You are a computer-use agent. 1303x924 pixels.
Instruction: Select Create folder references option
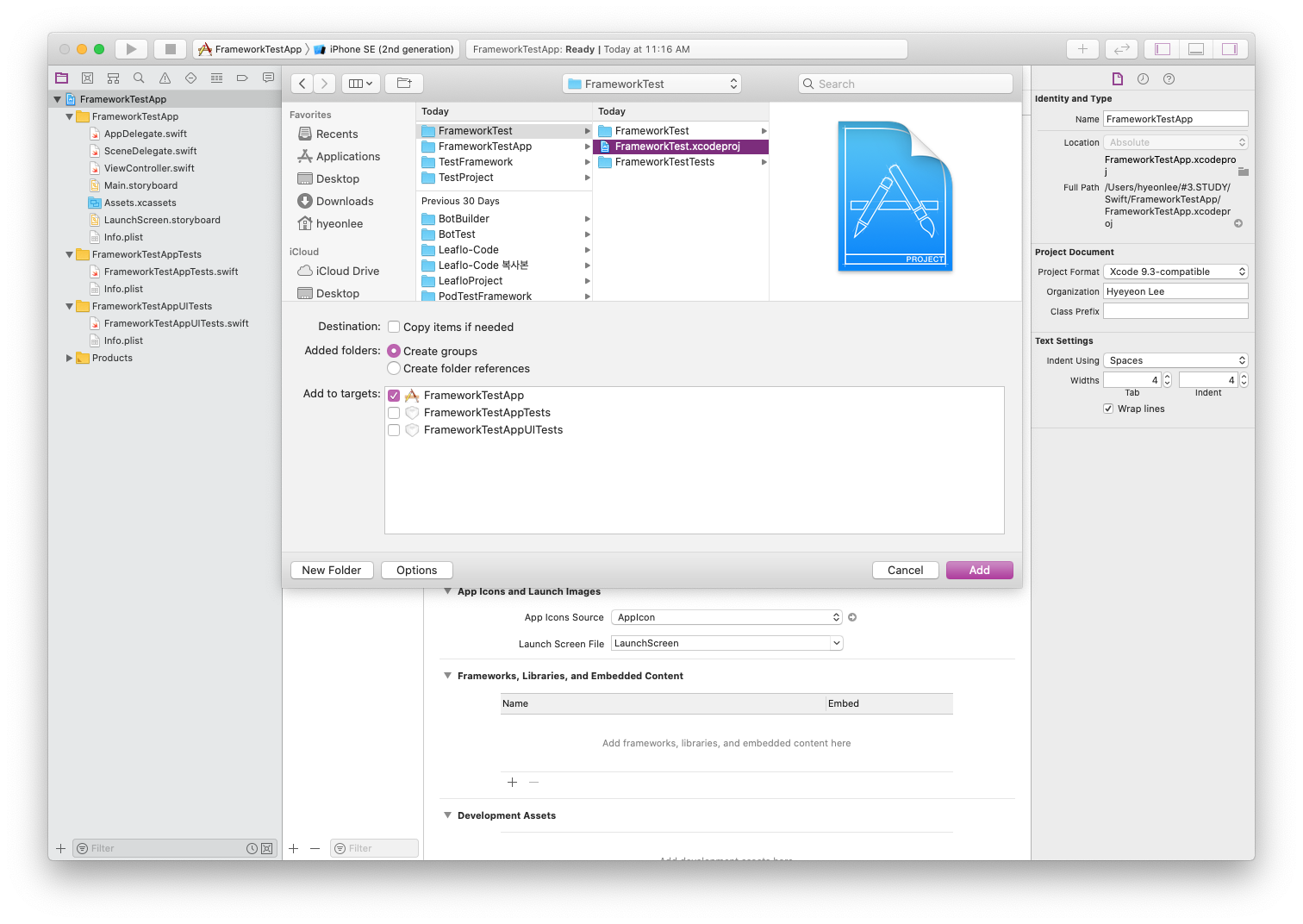(394, 368)
